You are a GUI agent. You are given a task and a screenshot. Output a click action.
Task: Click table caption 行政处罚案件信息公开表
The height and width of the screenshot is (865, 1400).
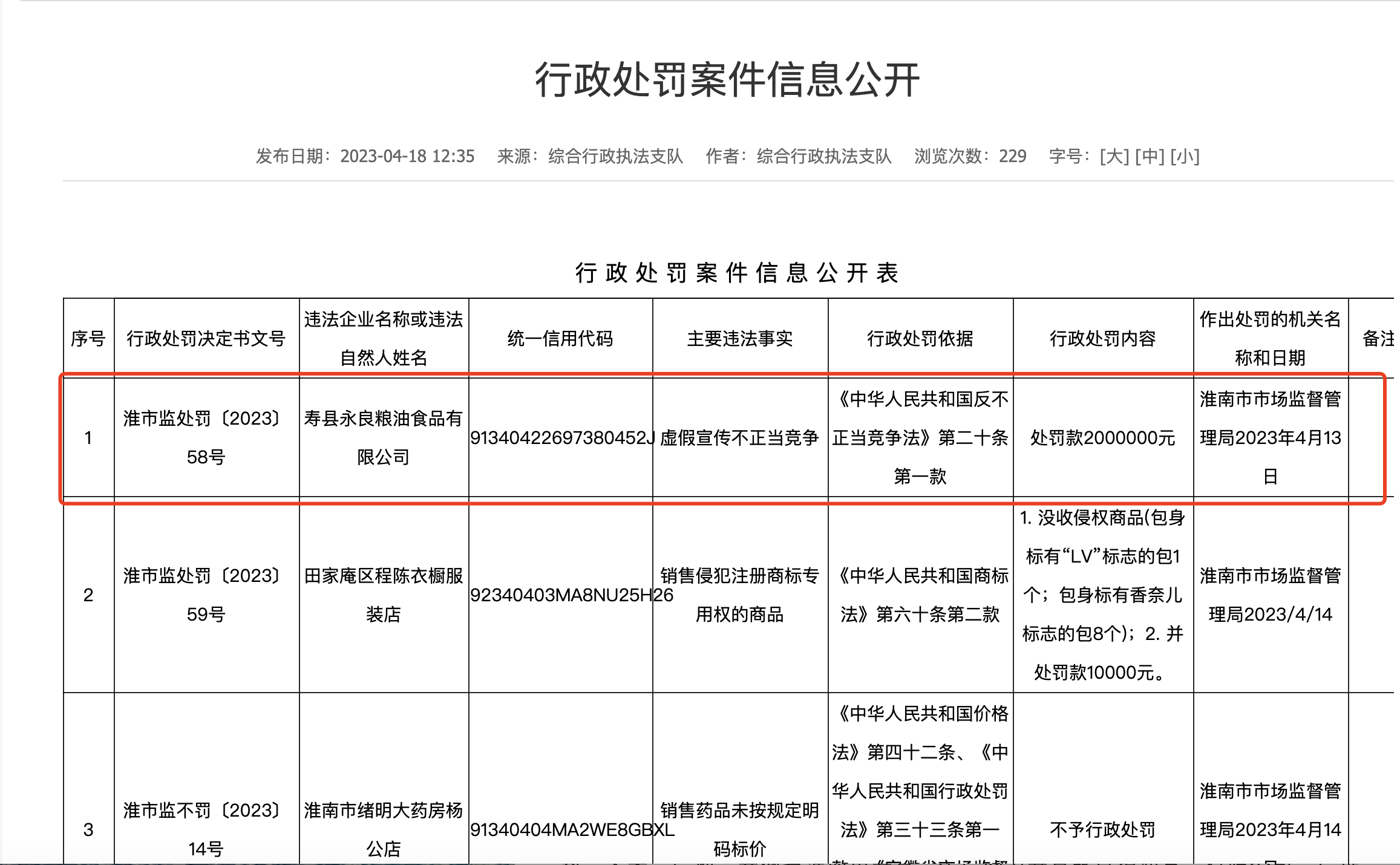[737, 273]
